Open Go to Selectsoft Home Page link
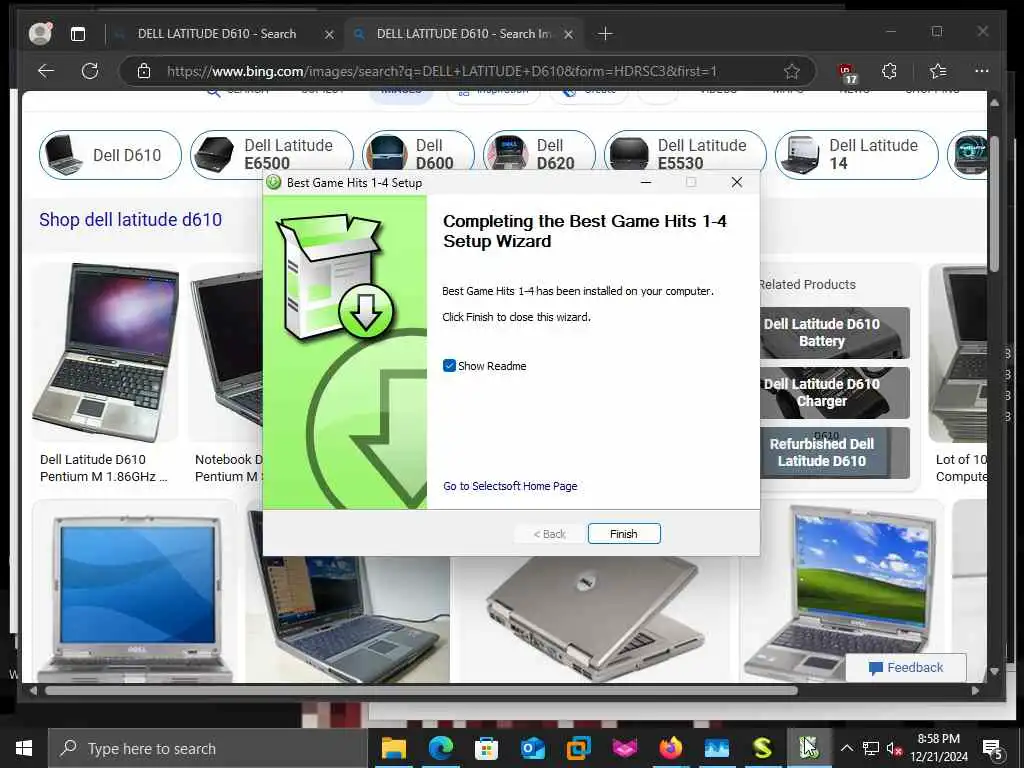Image resolution: width=1024 pixels, height=768 pixels. 510,486
